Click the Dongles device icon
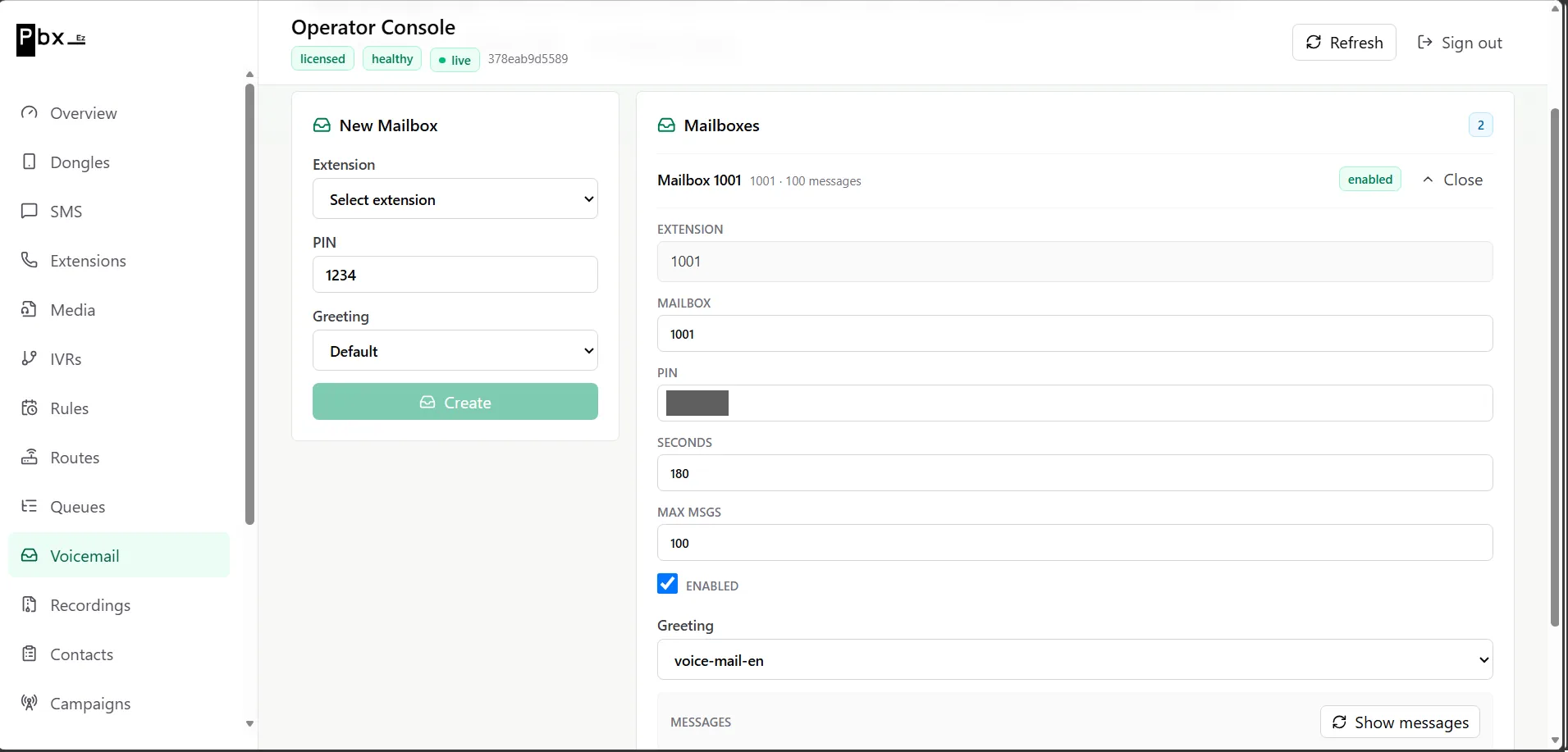Viewport: 1568px width, 752px height. [x=30, y=162]
